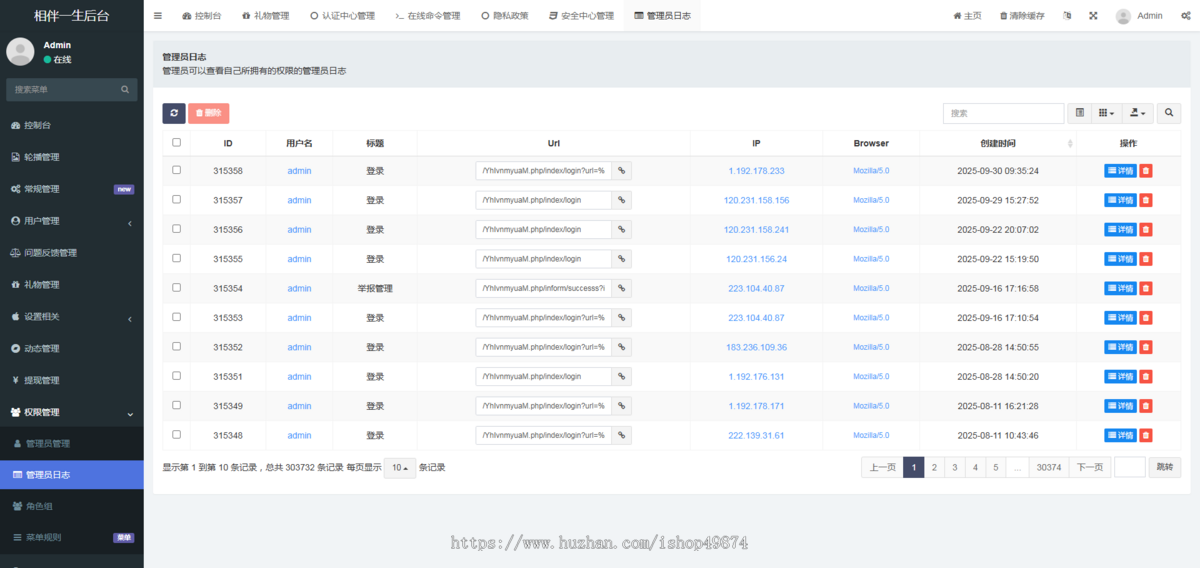The width and height of the screenshot is (1200, 568).
Task: Check the checkbox for row 315348
Action: click(x=177, y=434)
